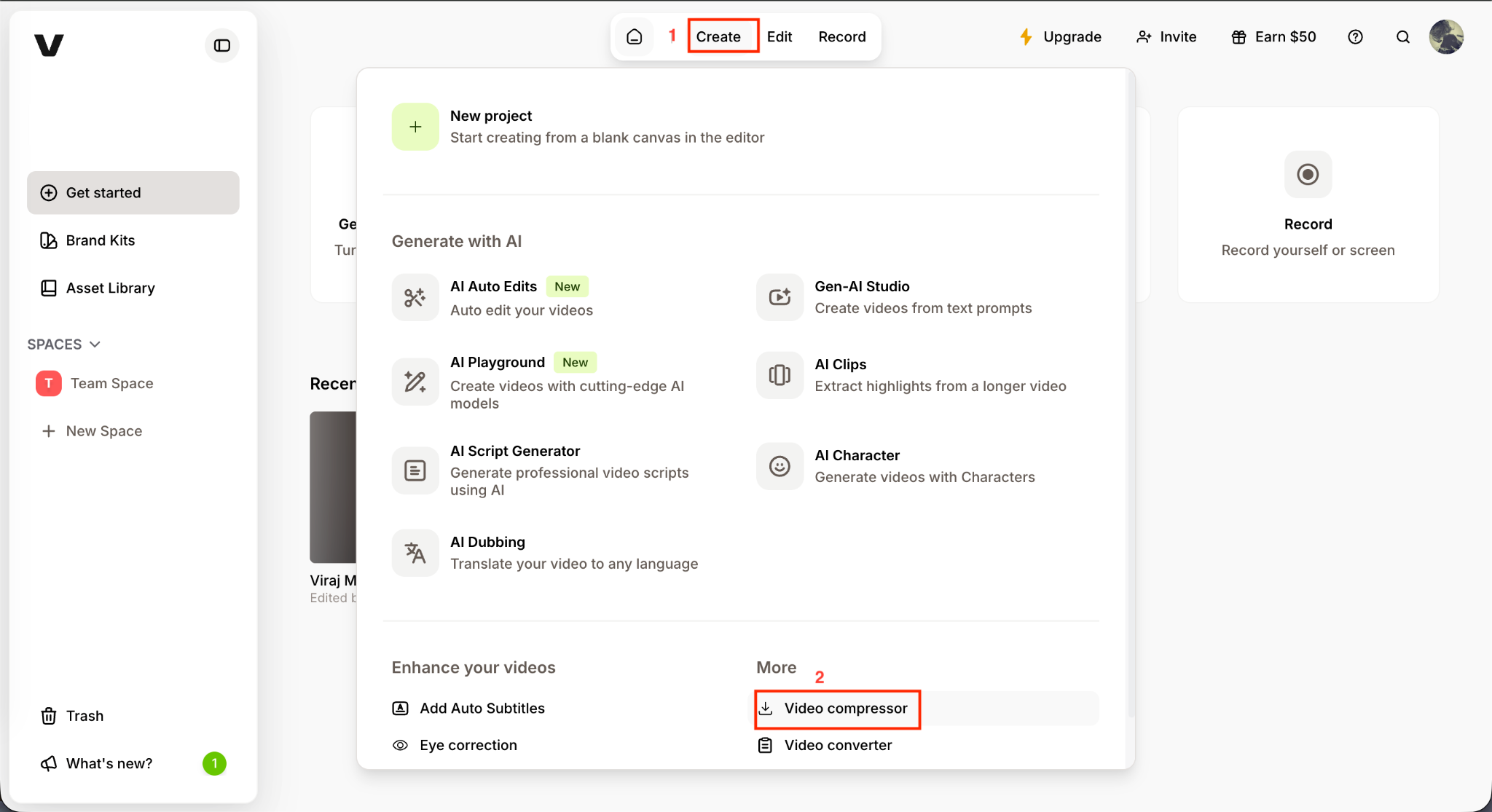The height and width of the screenshot is (812, 1492).
Task: Click the Trash bin icon
Action: (x=49, y=716)
